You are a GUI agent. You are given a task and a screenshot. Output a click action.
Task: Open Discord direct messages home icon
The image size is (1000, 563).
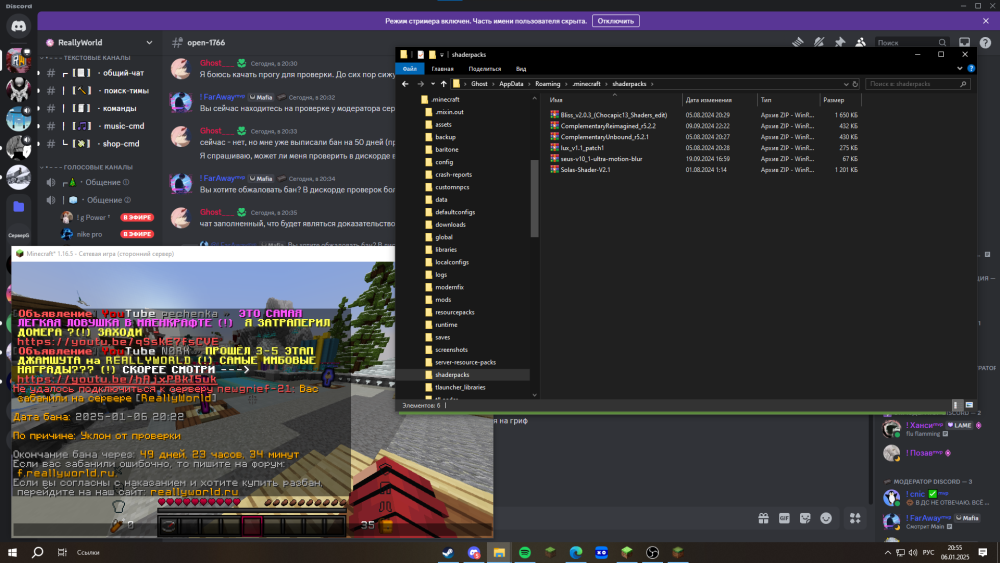pos(18,26)
